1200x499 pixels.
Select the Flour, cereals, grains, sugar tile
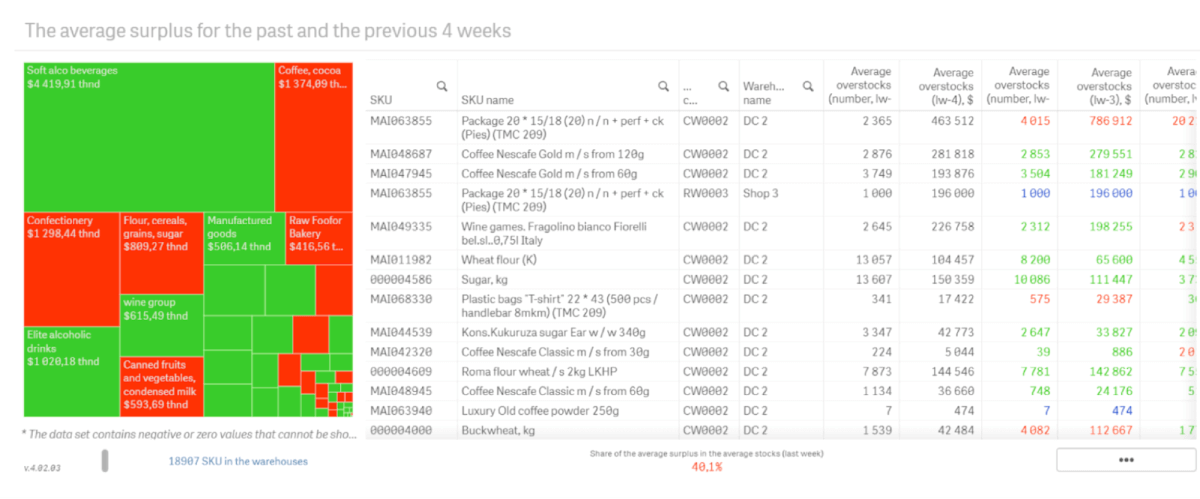161,251
